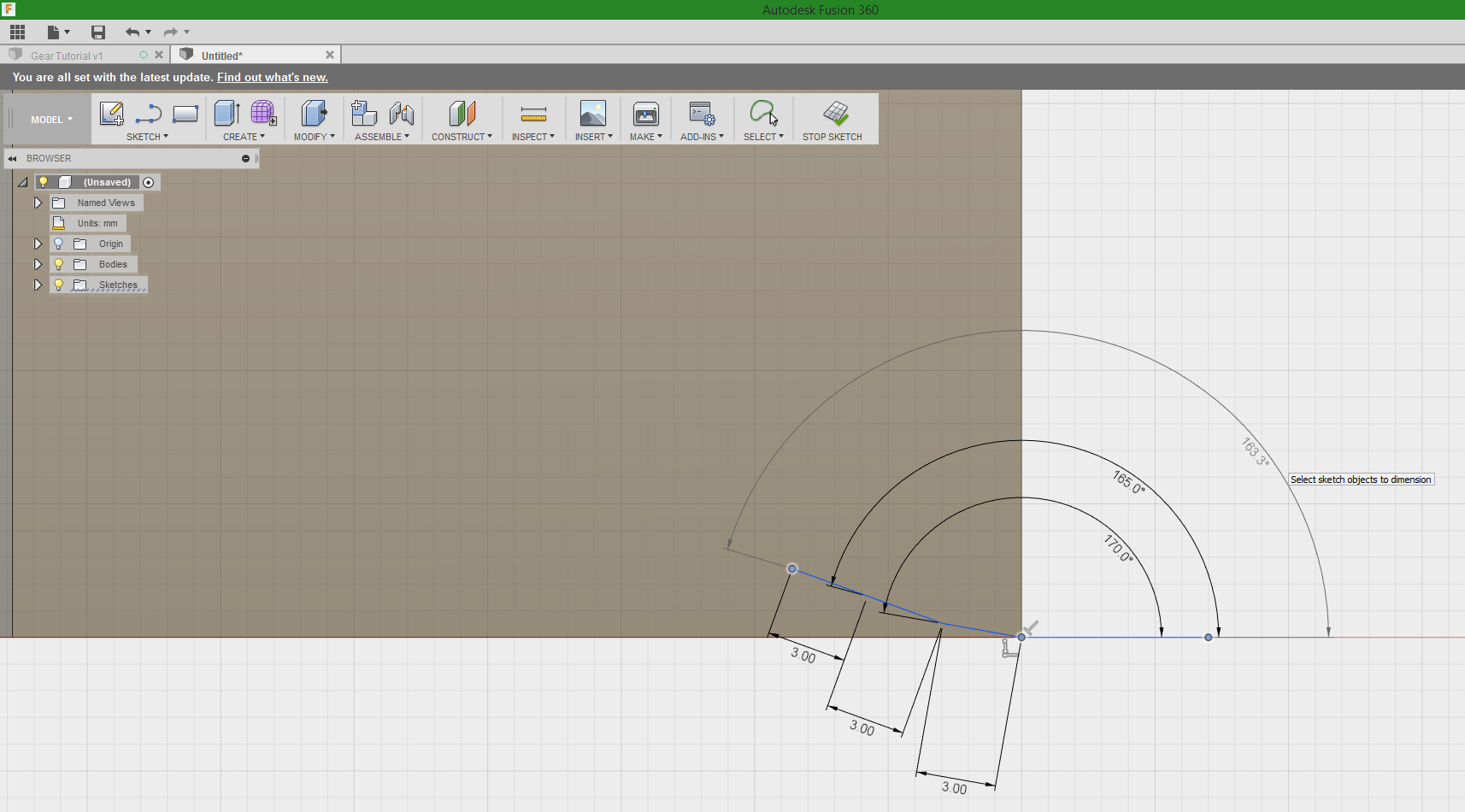Expand the Named Views folder
Image resolution: width=1465 pixels, height=812 pixels.
[38, 203]
